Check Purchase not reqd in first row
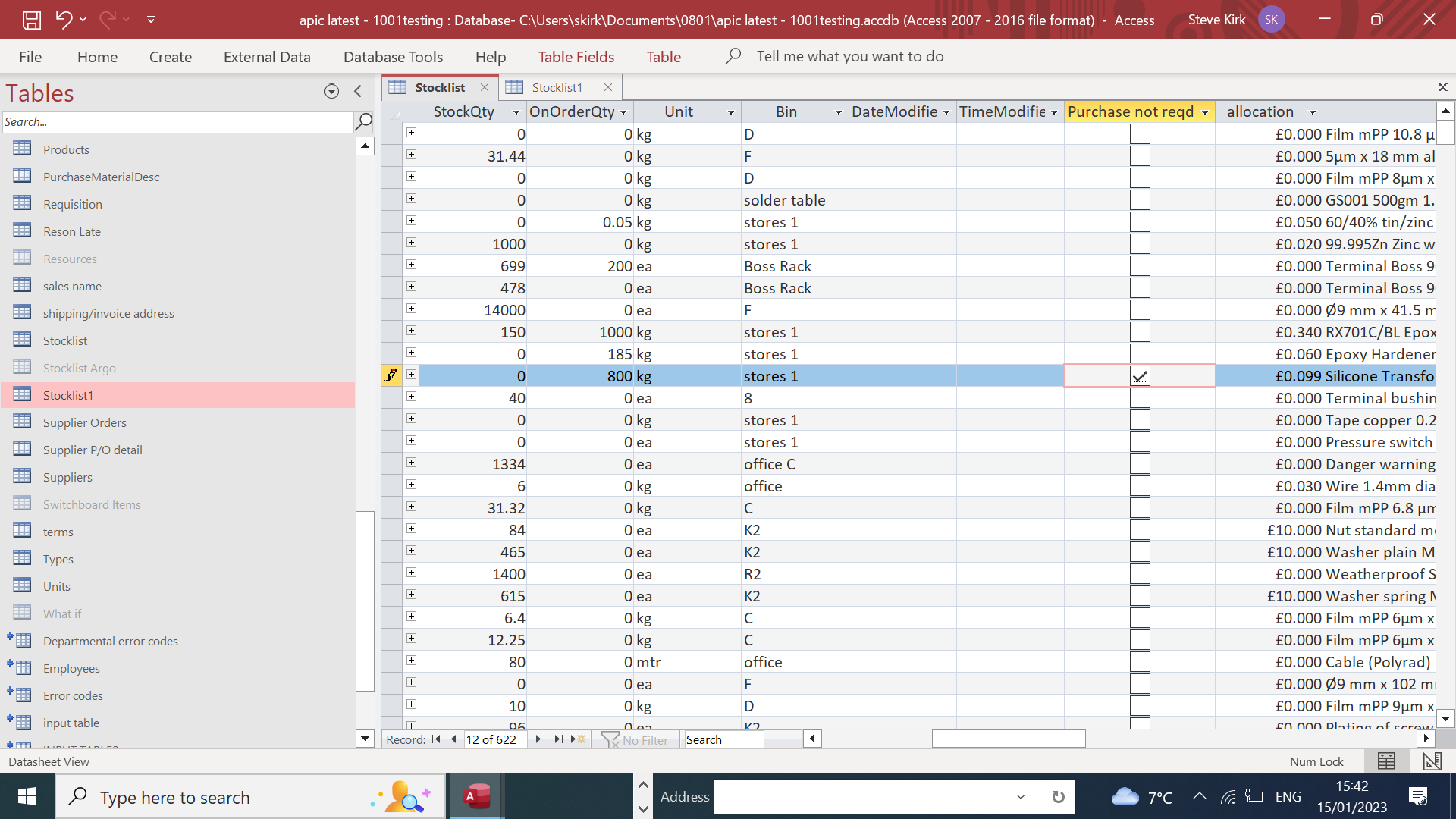Image resolution: width=1456 pixels, height=819 pixels. (1140, 134)
